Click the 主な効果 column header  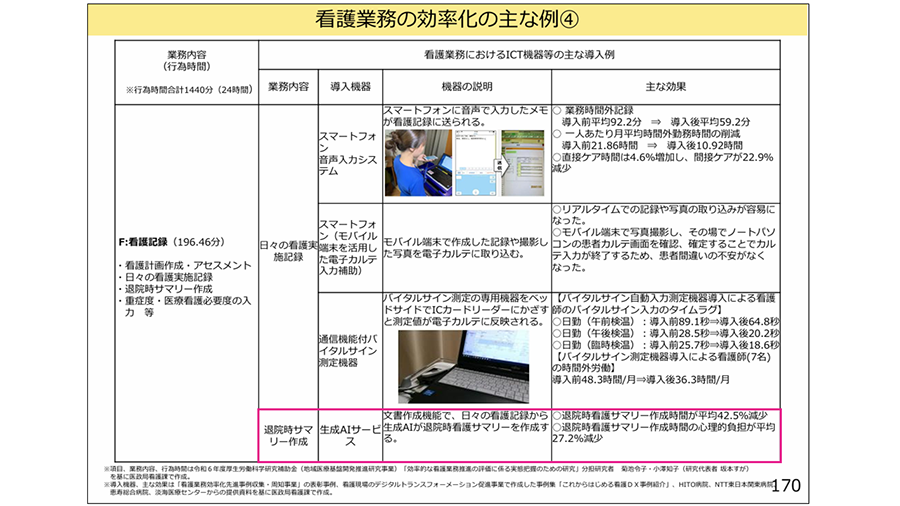click(x=665, y=86)
